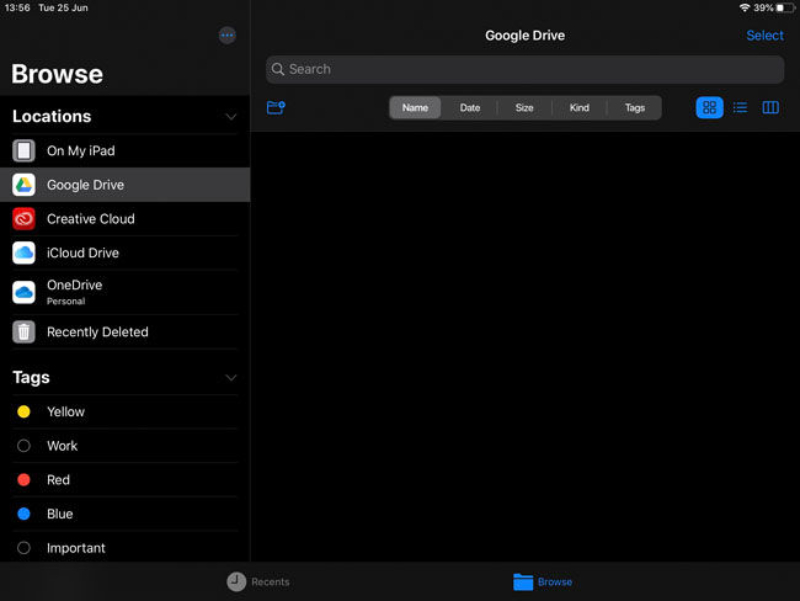The image size is (800, 601).
Task: Collapse the Tags section chevron
Action: [231, 378]
